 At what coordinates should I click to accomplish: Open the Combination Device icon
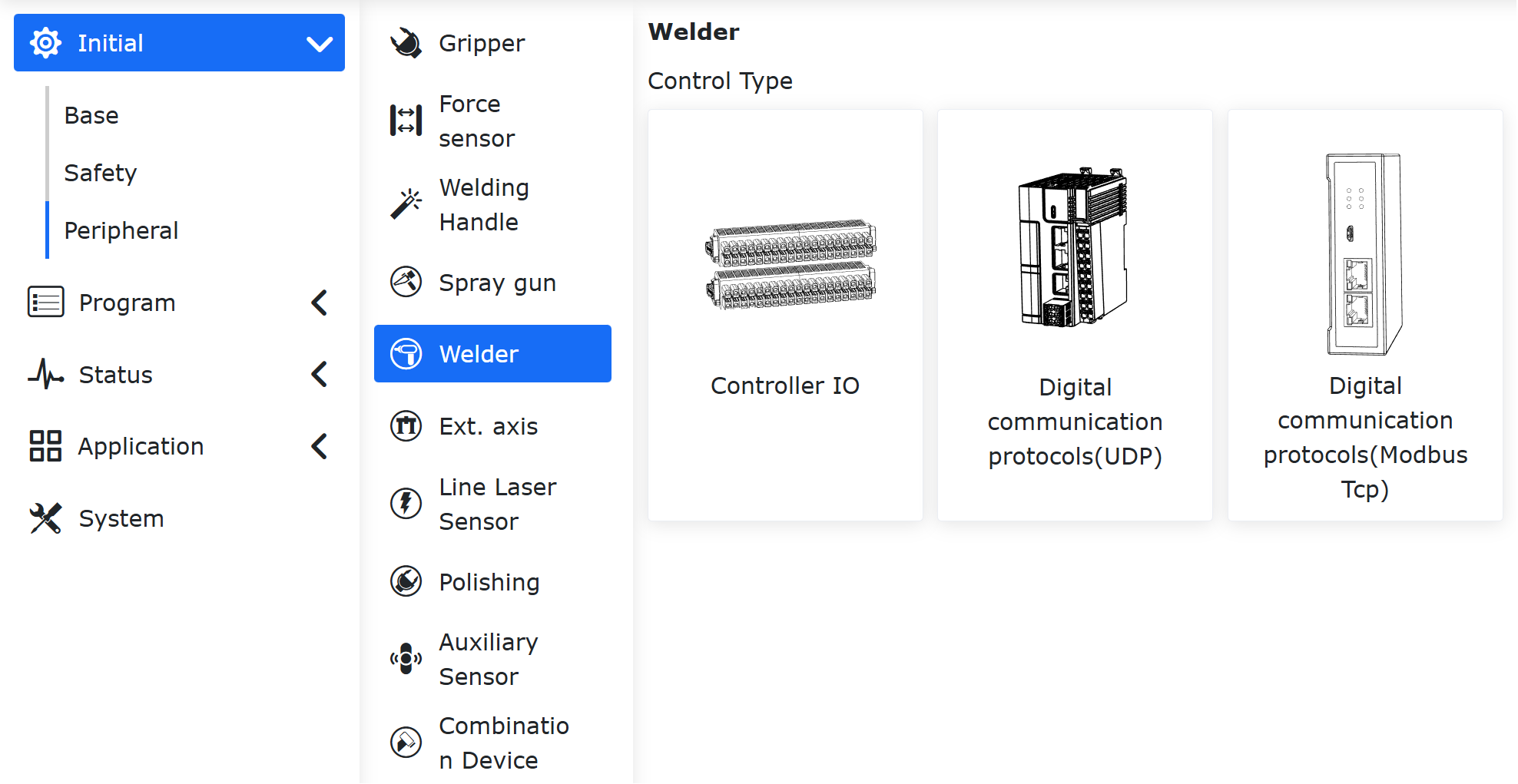pos(406,743)
